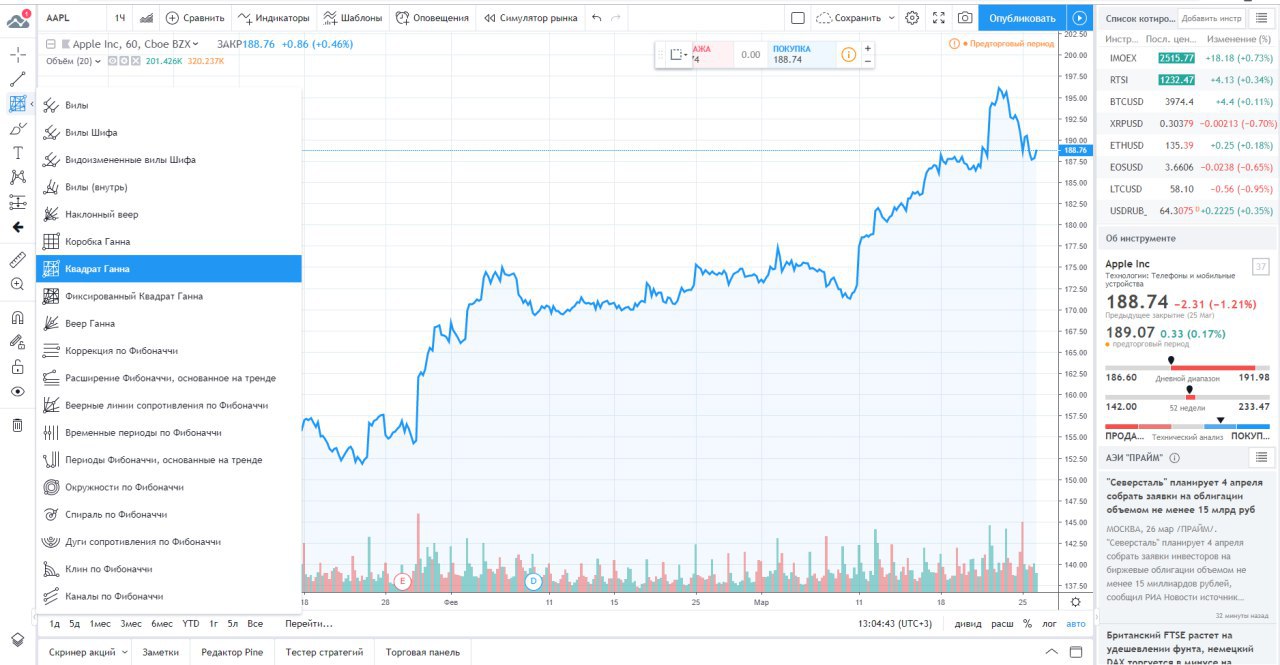Open the Торговая панель tab
The width and height of the screenshot is (1280, 665).
(x=423, y=652)
